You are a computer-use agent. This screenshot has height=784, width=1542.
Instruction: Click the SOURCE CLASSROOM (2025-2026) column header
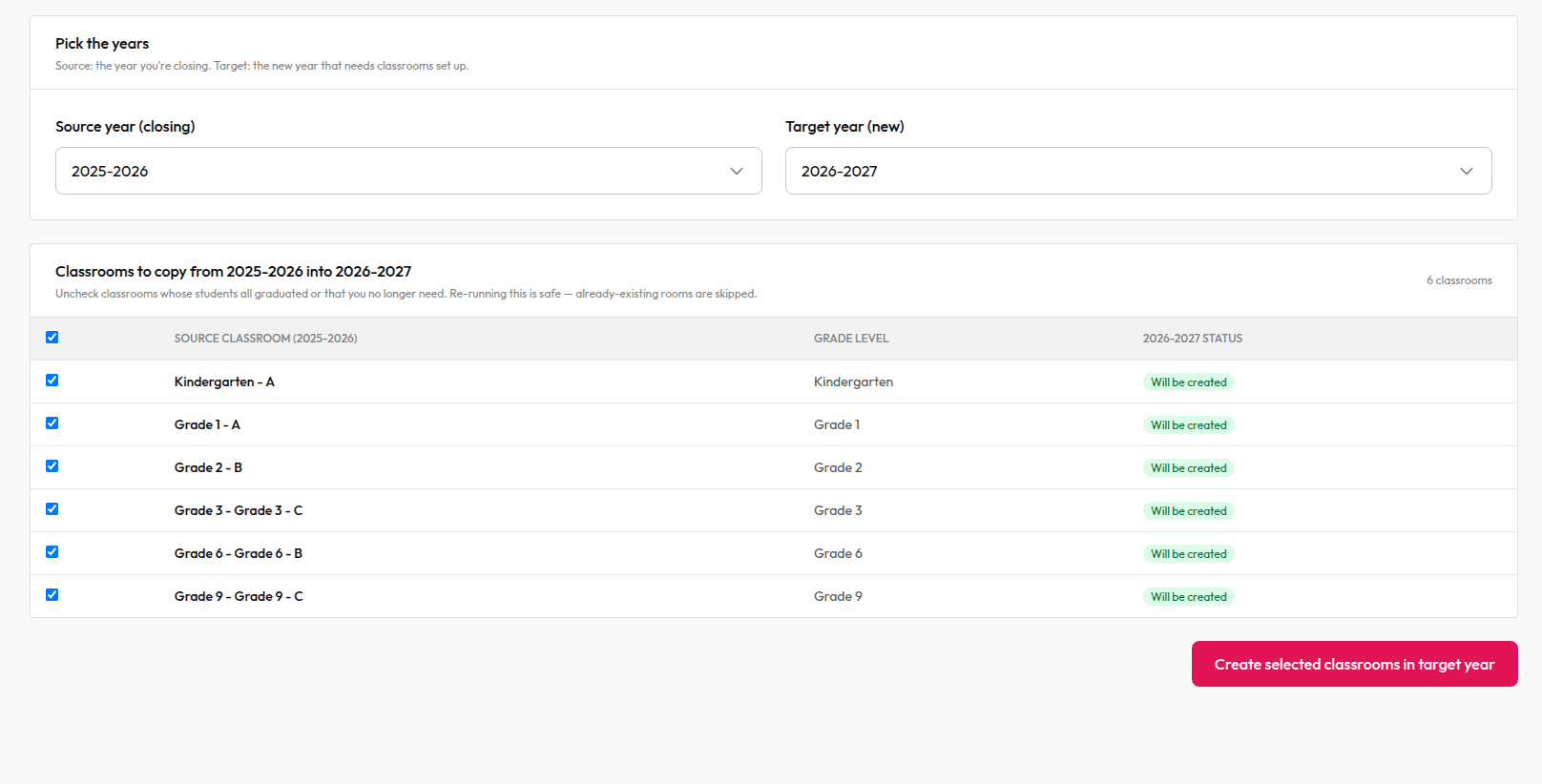tap(265, 339)
